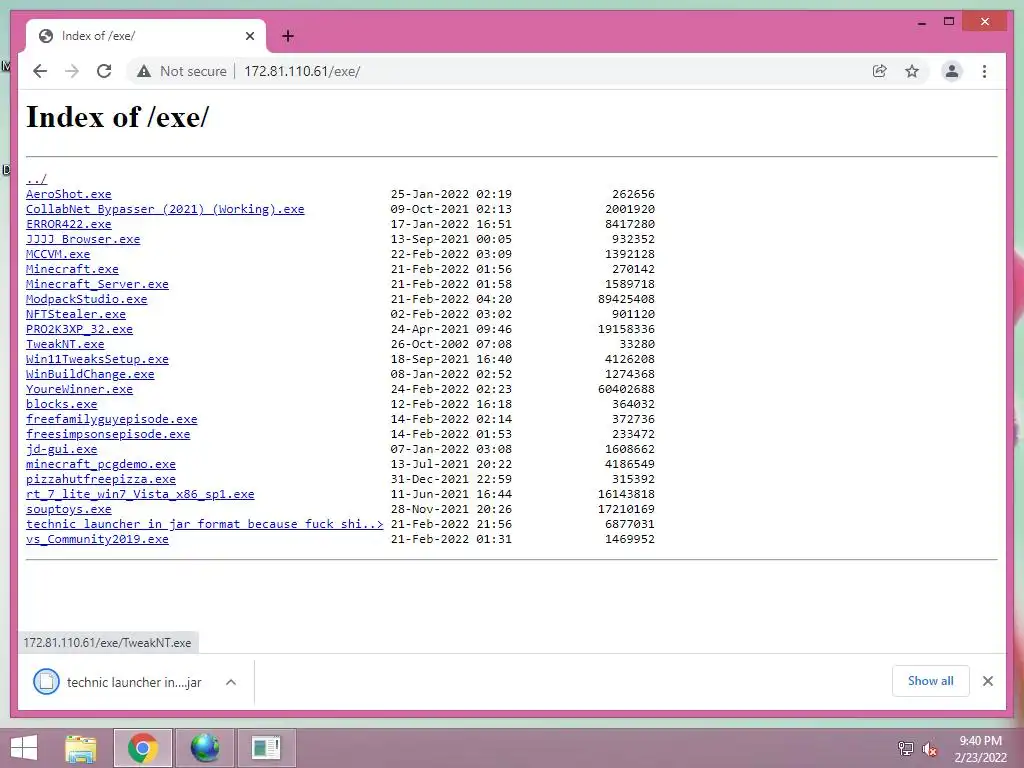1024x768 pixels.
Task: Open souptoys.exe link
Action: [69, 509]
